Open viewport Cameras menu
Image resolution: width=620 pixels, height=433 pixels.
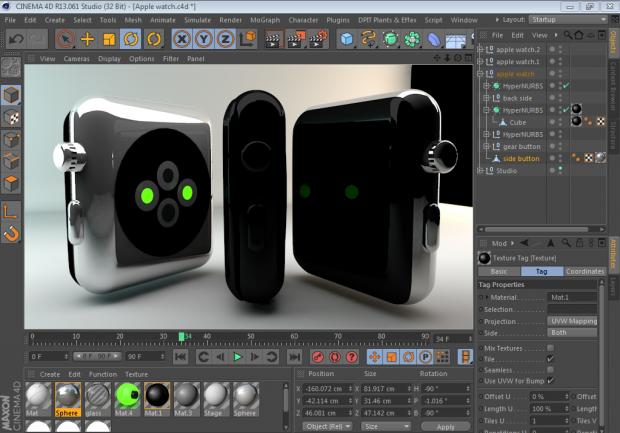click(76, 59)
